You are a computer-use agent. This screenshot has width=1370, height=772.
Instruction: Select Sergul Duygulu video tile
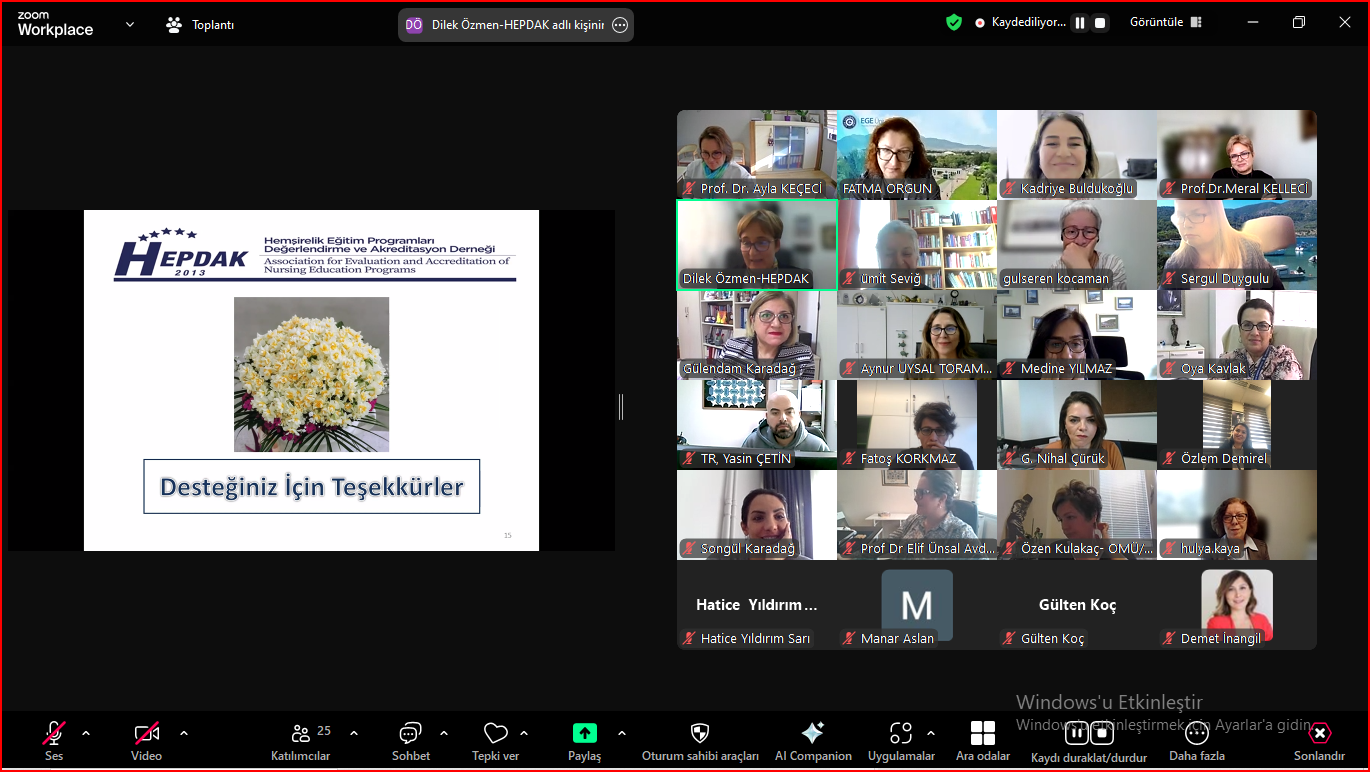click(1237, 245)
